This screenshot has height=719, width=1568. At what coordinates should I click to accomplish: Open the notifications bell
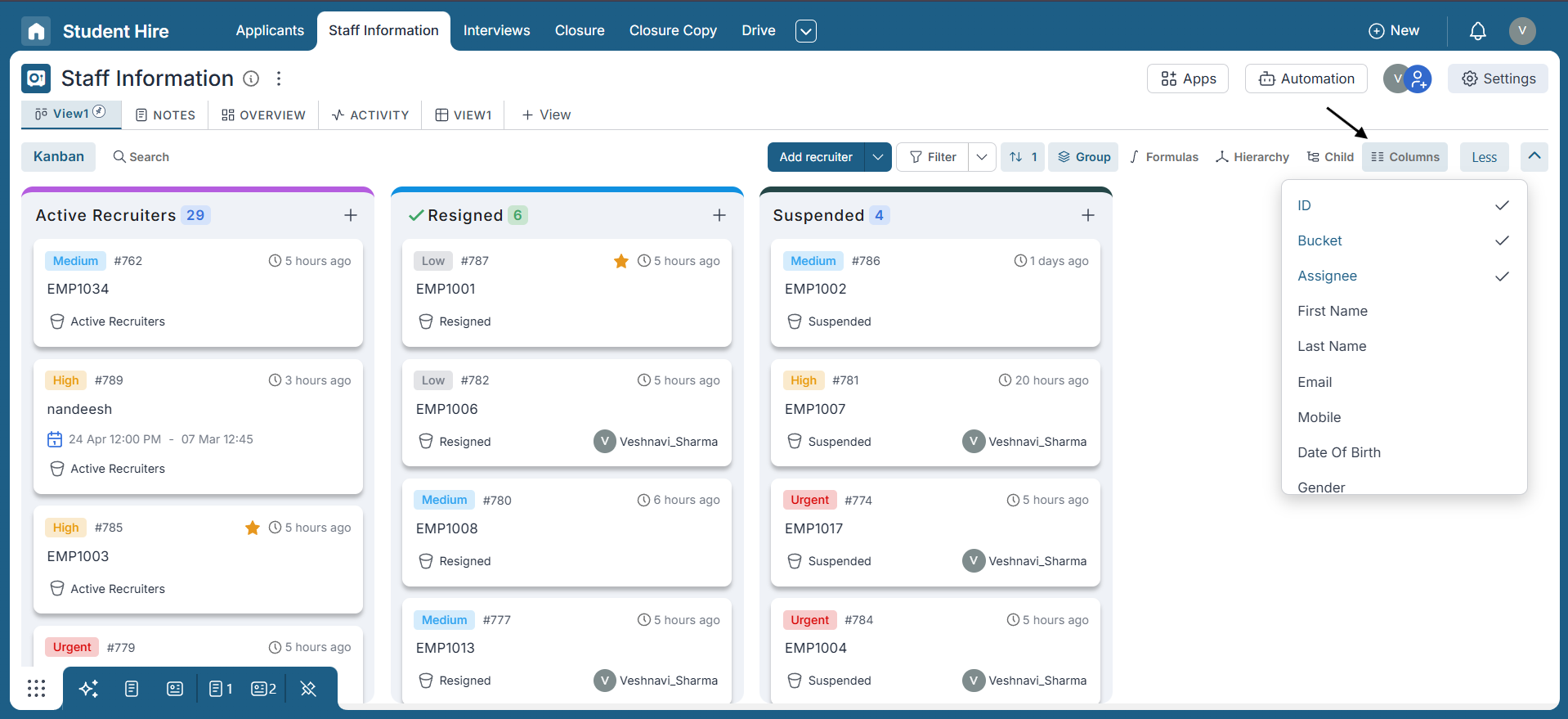[1477, 31]
